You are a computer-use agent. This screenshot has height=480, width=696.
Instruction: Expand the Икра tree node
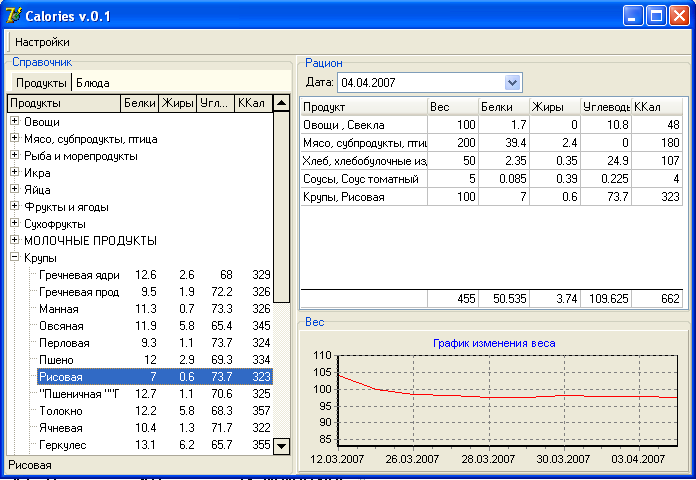pos(15,172)
